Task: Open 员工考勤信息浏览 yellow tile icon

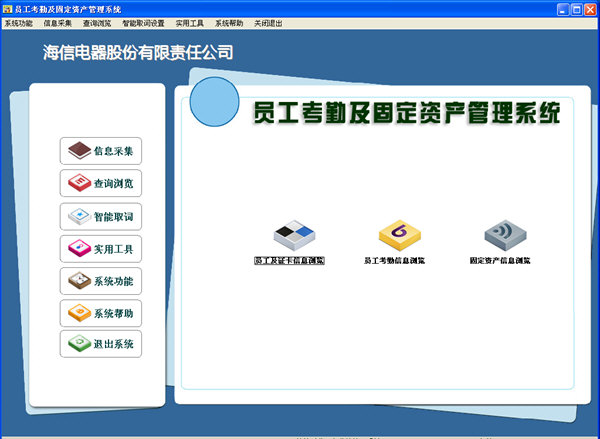Action: (x=398, y=236)
